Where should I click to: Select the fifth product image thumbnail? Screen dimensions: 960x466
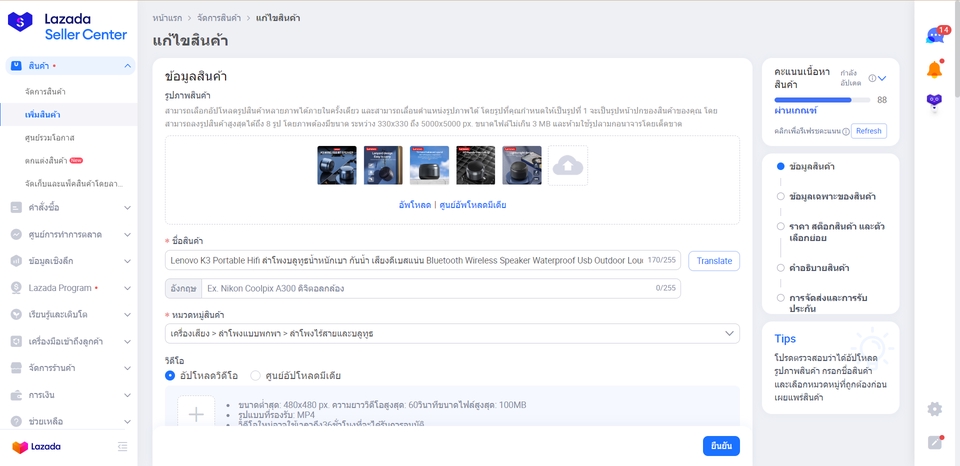522,165
